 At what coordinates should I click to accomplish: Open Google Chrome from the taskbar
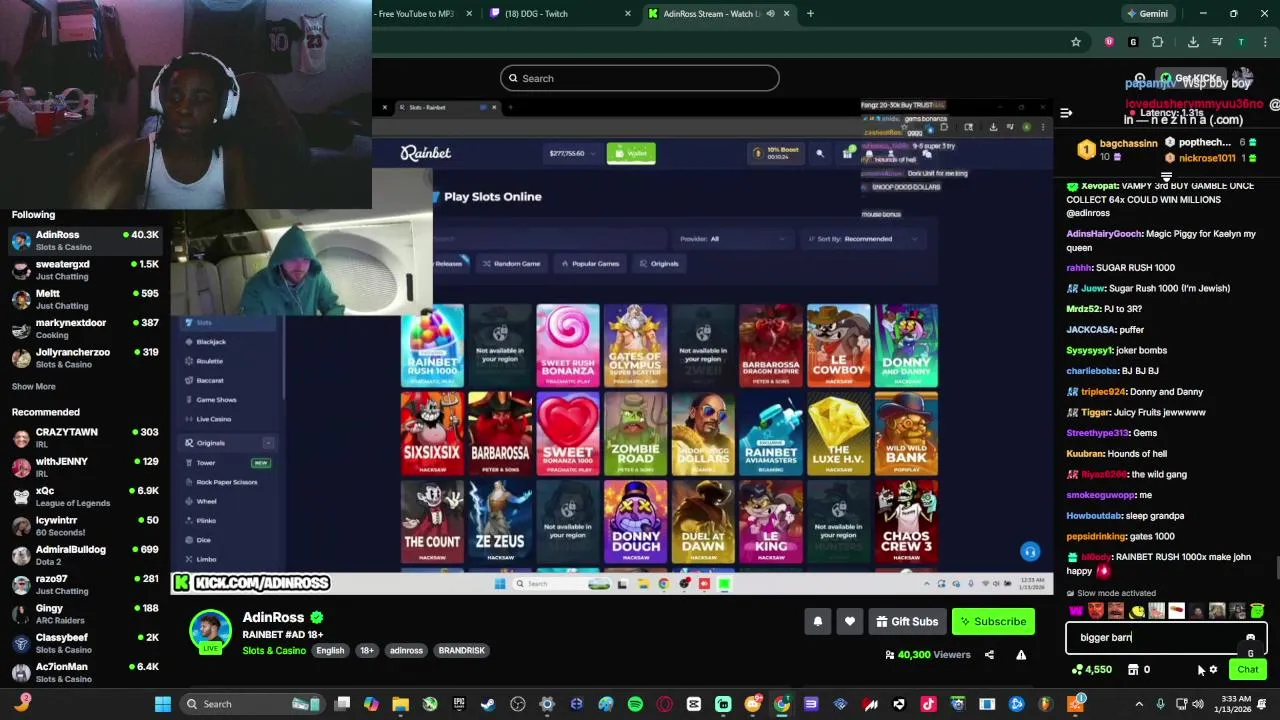(x=782, y=704)
